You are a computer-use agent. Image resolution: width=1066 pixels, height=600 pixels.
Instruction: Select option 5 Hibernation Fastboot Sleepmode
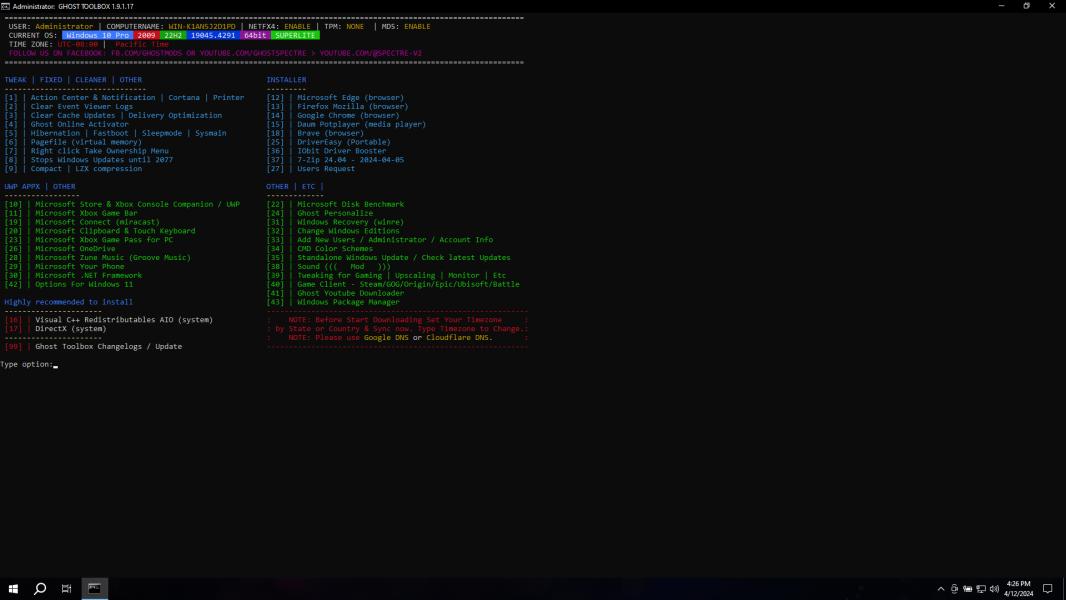click(116, 133)
